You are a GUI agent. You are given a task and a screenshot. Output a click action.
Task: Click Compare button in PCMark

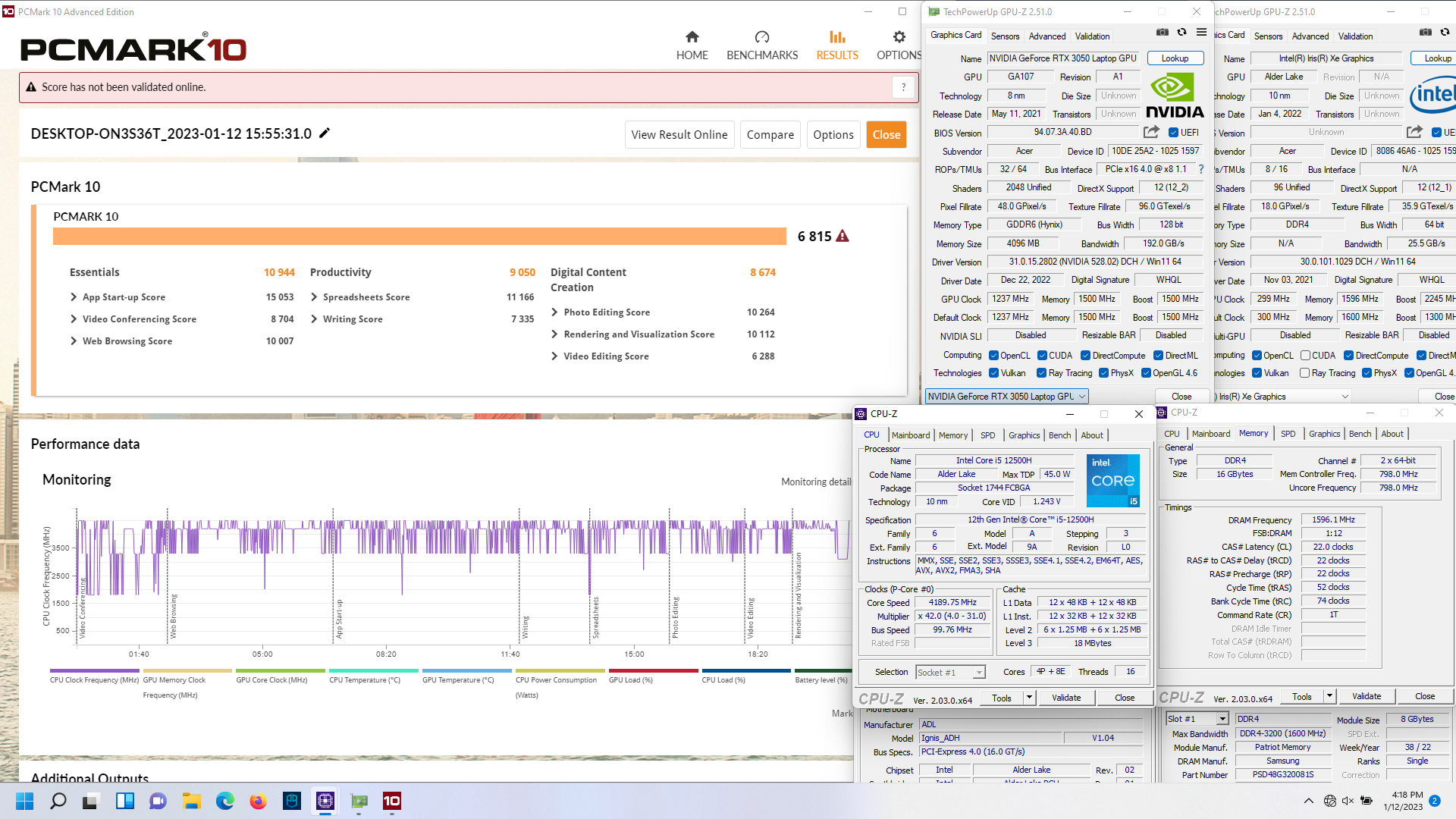[x=770, y=135]
